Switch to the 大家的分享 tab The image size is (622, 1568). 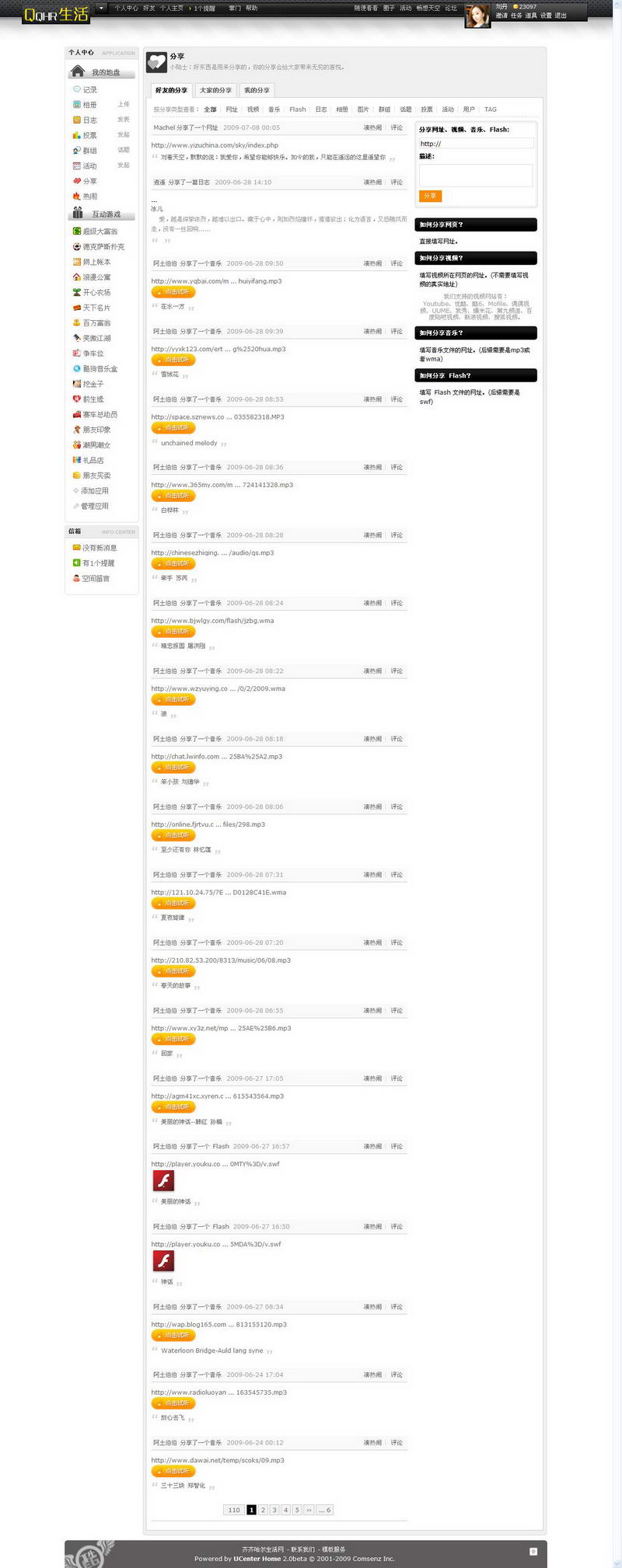pyautogui.click(x=215, y=90)
